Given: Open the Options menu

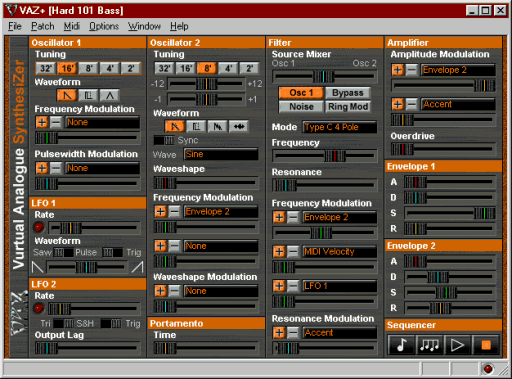Looking at the screenshot, I should [x=104, y=26].
